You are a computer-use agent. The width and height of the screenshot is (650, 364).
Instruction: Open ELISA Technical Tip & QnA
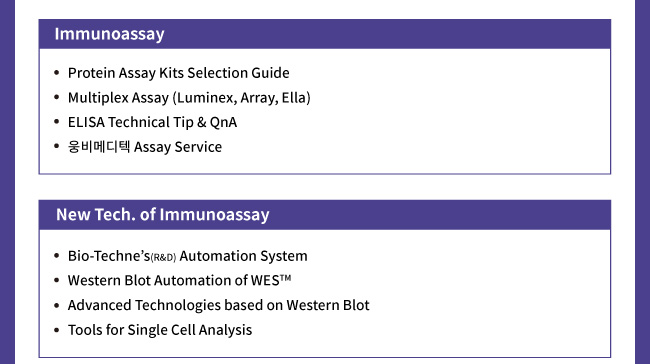(153, 122)
